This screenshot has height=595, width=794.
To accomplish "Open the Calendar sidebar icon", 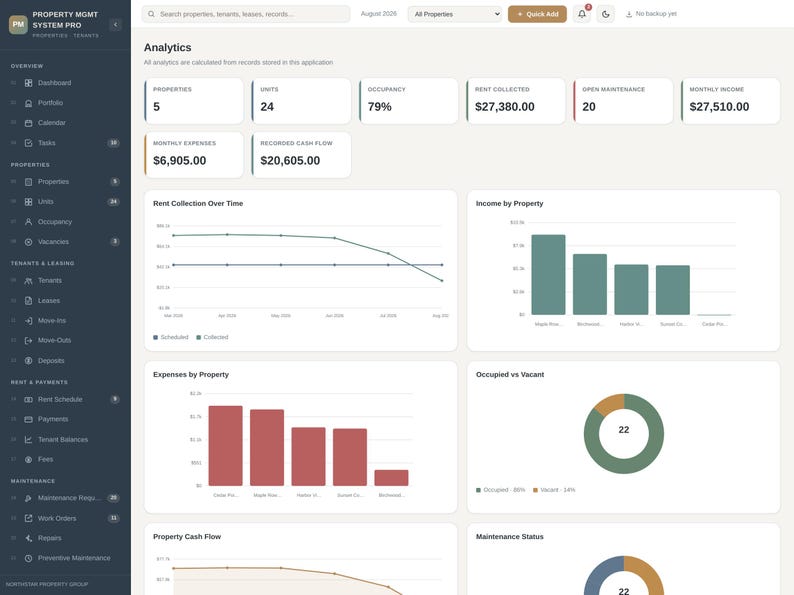I will click(28, 123).
